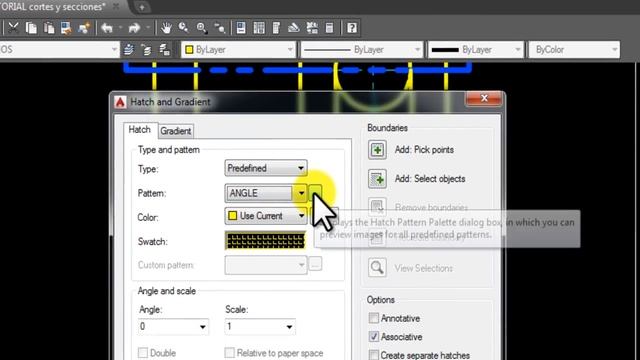This screenshot has height=360, width=640.
Task: Open Hatch Pattern Palette button beside Pattern
Action: click(x=315, y=193)
